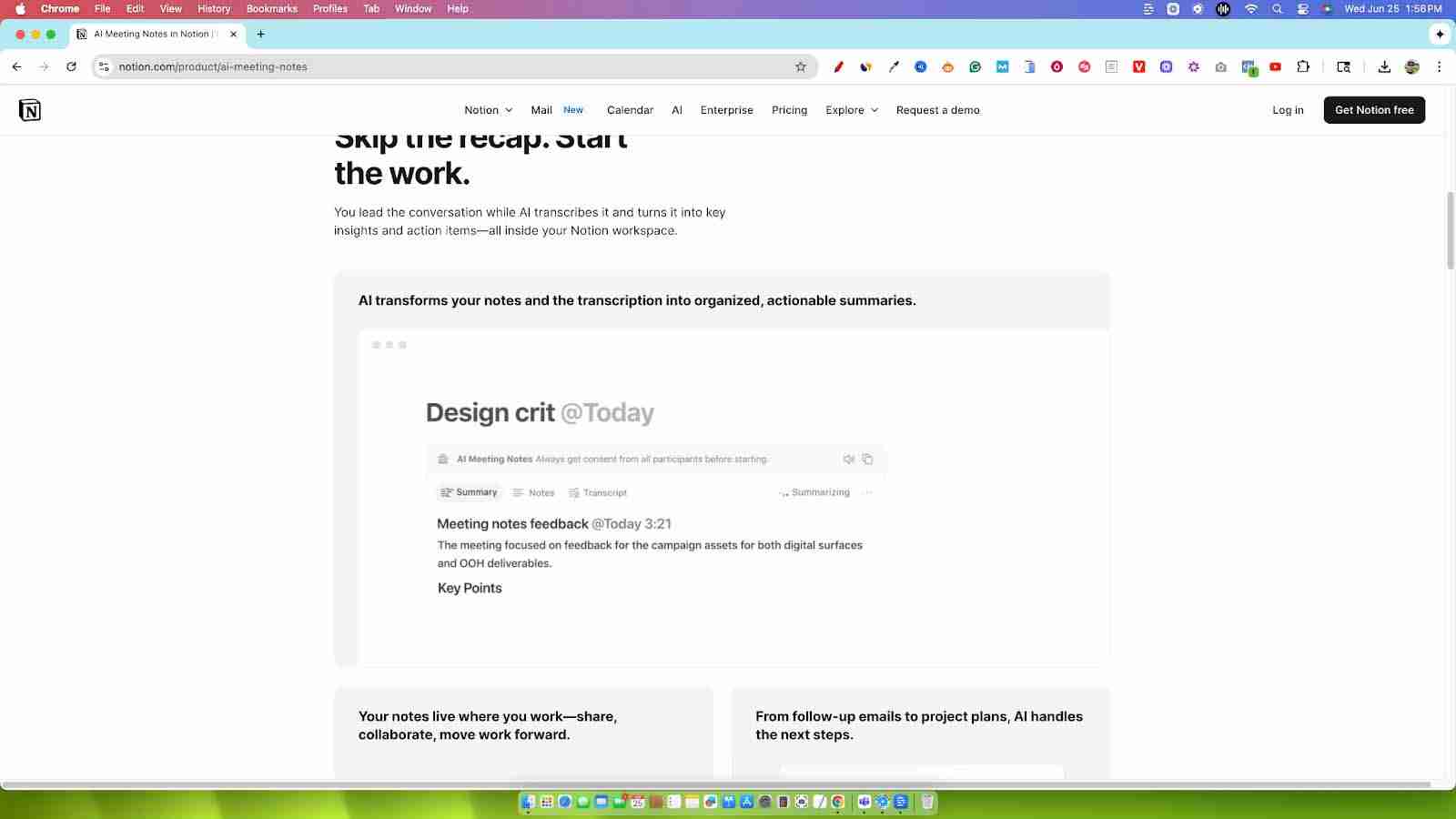Image resolution: width=1456 pixels, height=819 pixels.
Task: Open the browser Downloads icon
Action: click(1384, 66)
